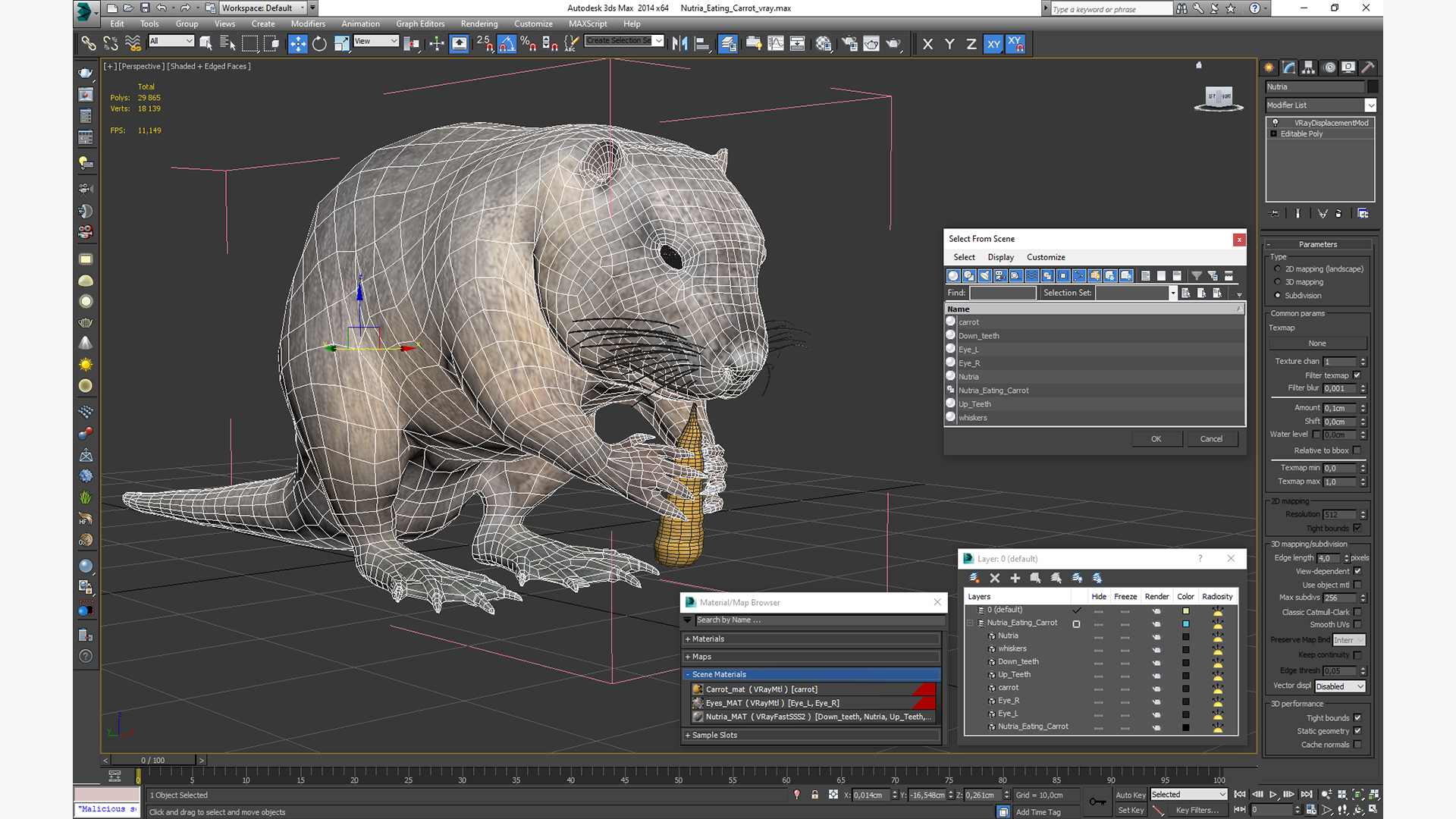Uncheck the Filter texmap checkbox

[x=1357, y=375]
